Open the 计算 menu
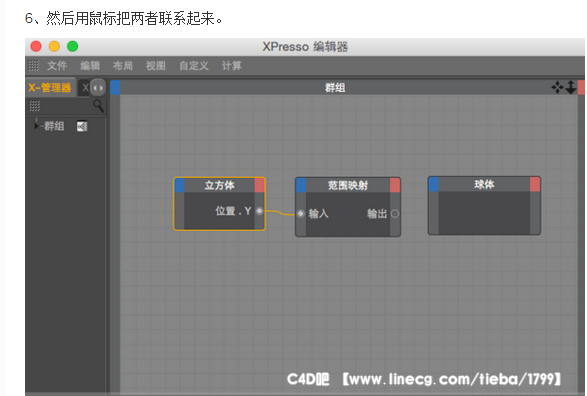Screen dimensions: 587x396 coord(232,66)
